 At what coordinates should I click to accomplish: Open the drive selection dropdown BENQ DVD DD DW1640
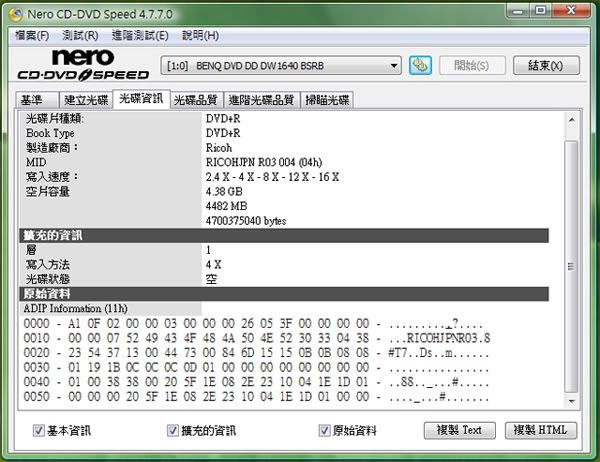tap(281, 65)
